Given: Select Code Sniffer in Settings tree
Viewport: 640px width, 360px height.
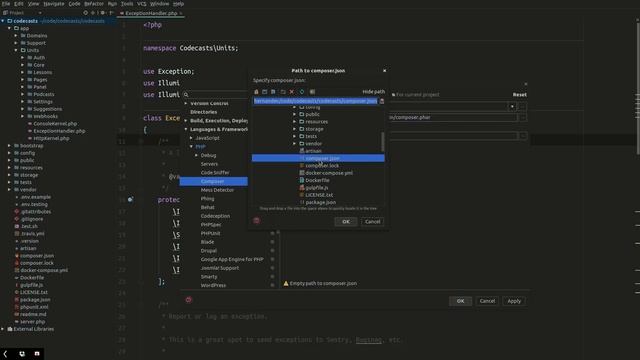Looking at the screenshot, I should coord(215,173).
